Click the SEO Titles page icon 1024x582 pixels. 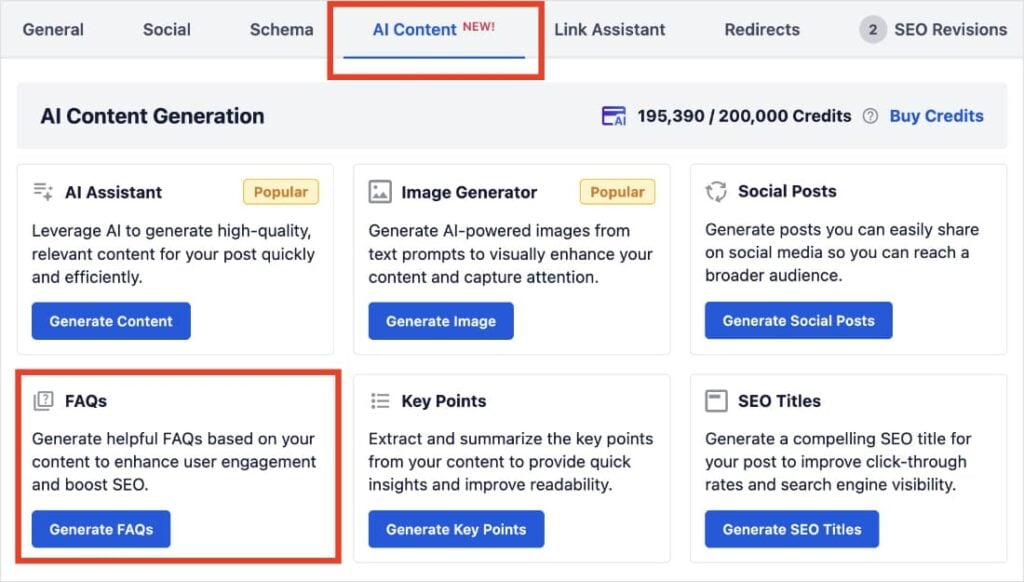tap(716, 400)
